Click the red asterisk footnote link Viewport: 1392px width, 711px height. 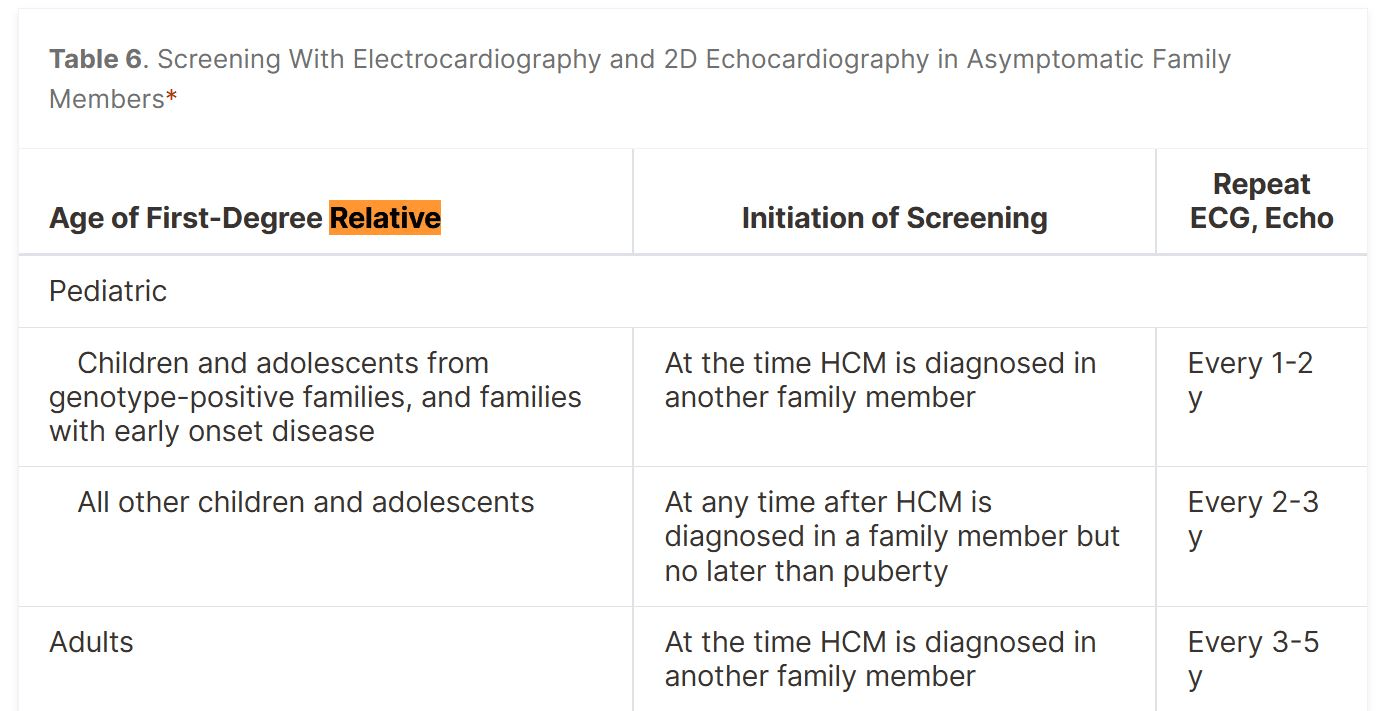(x=171, y=96)
